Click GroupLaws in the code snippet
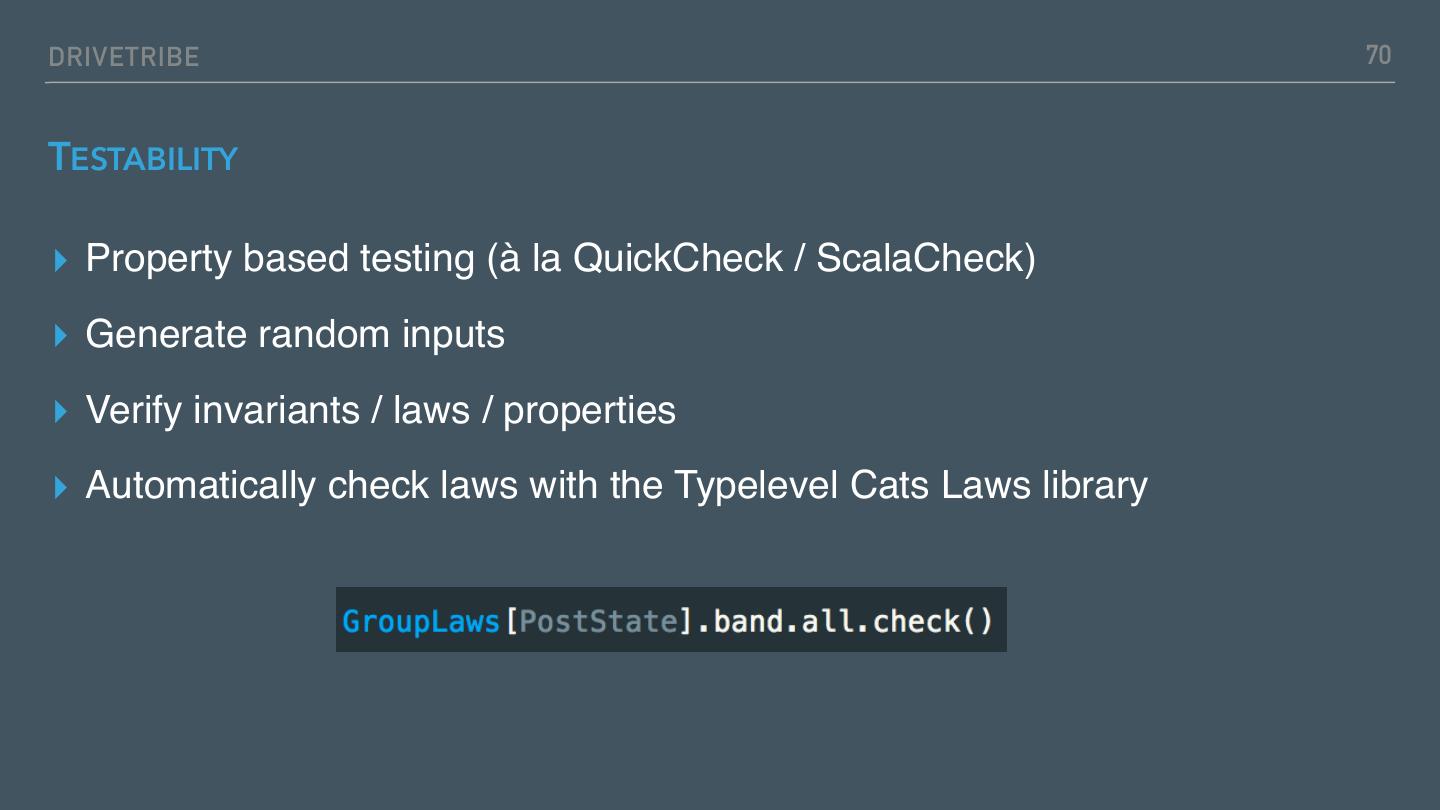The height and width of the screenshot is (810, 1440). (x=421, y=621)
